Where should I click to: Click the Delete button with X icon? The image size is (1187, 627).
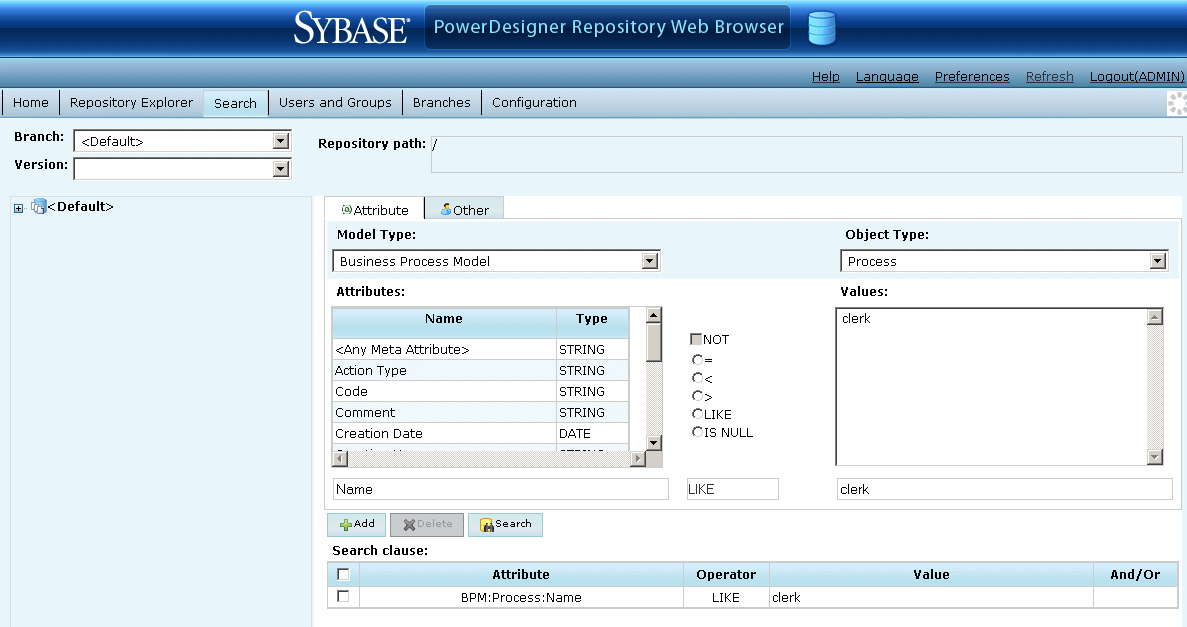(427, 524)
